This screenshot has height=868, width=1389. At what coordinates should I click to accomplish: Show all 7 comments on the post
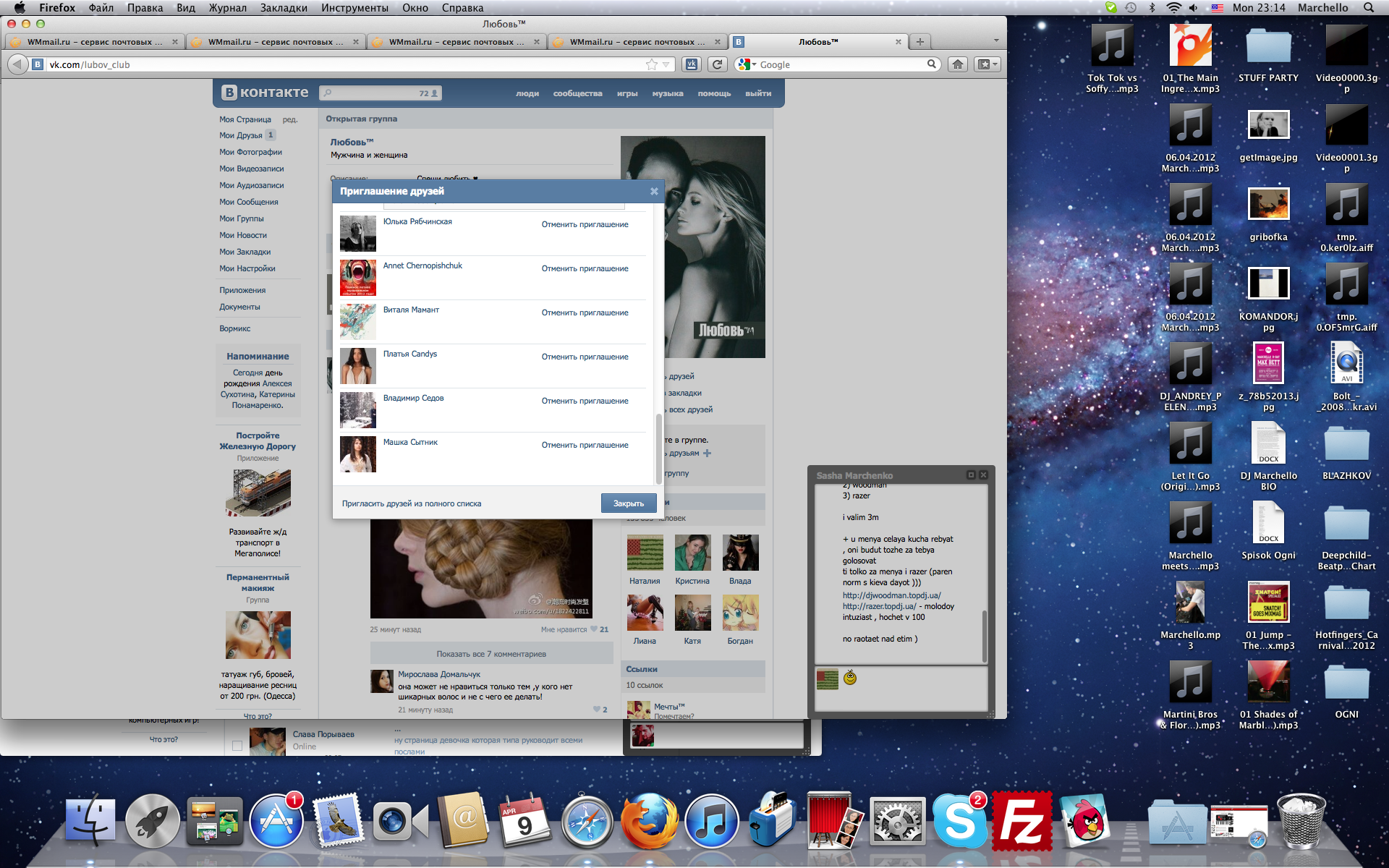[x=491, y=654]
